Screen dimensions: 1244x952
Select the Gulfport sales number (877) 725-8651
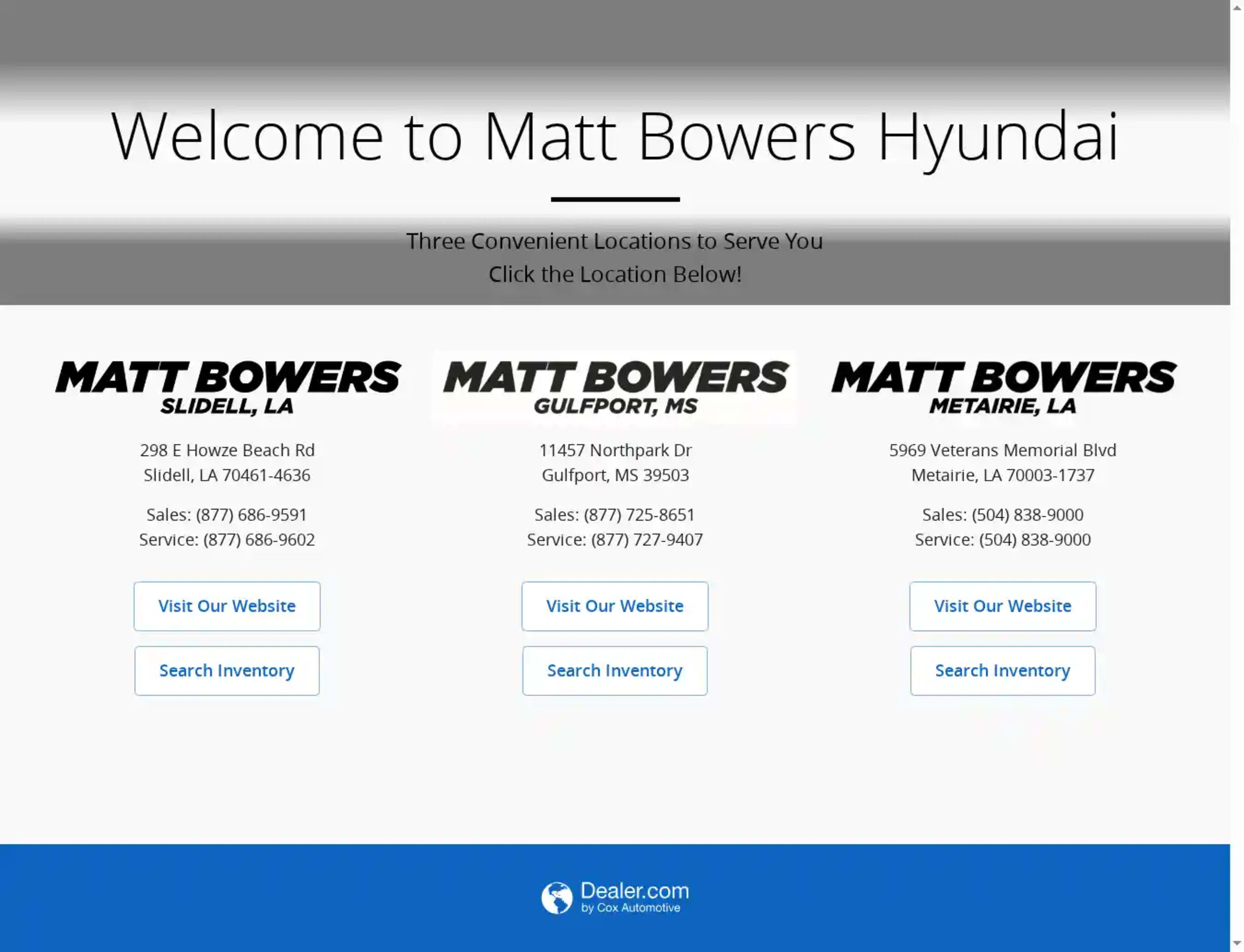tap(639, 515)
